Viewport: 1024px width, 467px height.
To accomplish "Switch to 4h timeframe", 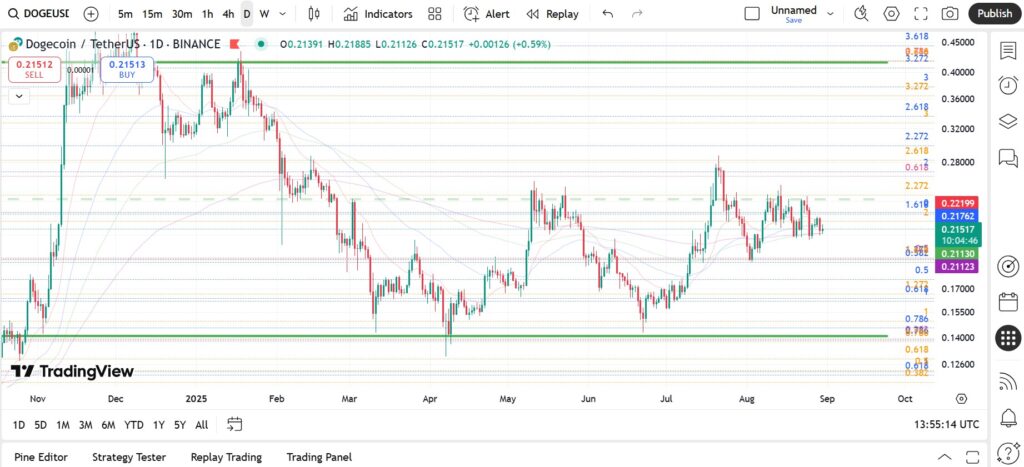I will click(228, 14).
